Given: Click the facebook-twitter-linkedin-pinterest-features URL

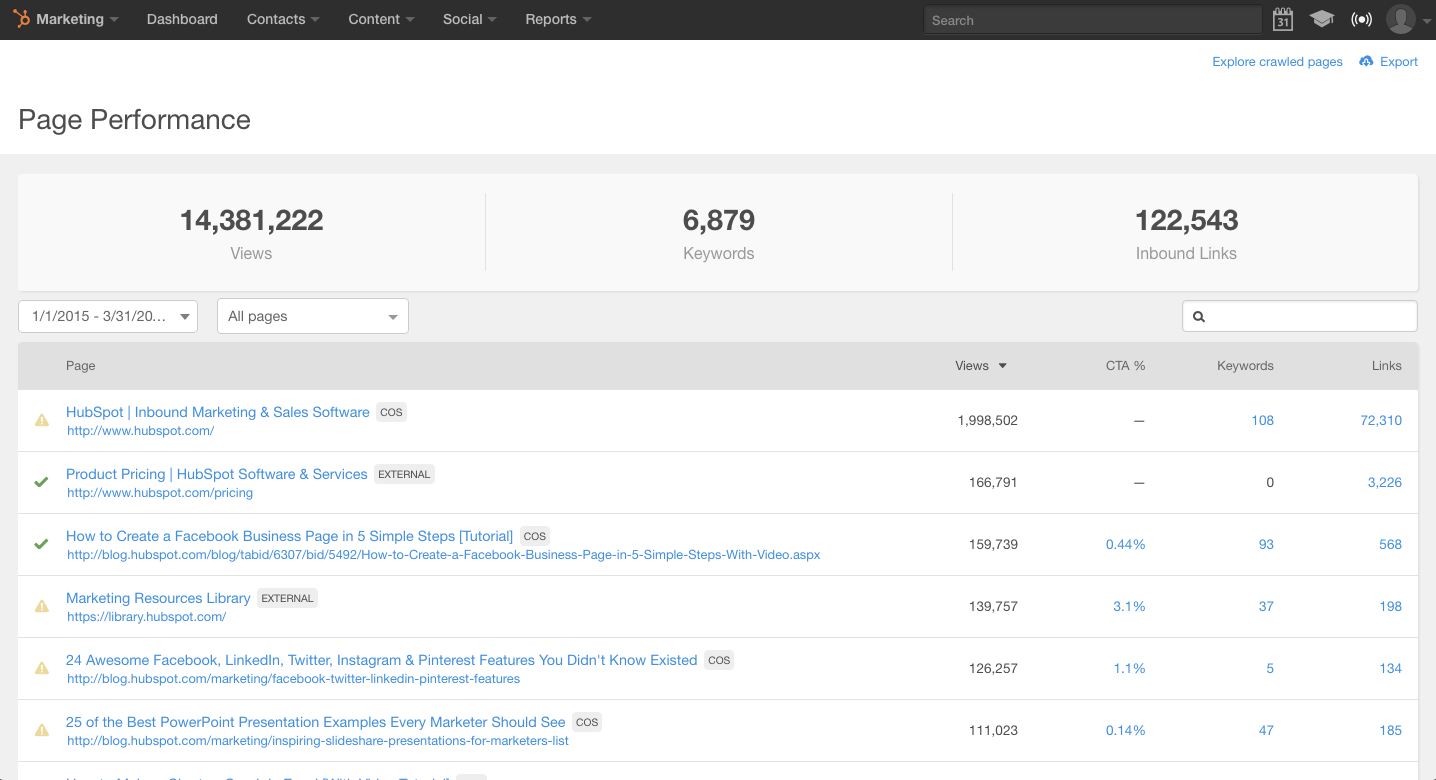Looking at the screenshot, I should click(294, 679).
